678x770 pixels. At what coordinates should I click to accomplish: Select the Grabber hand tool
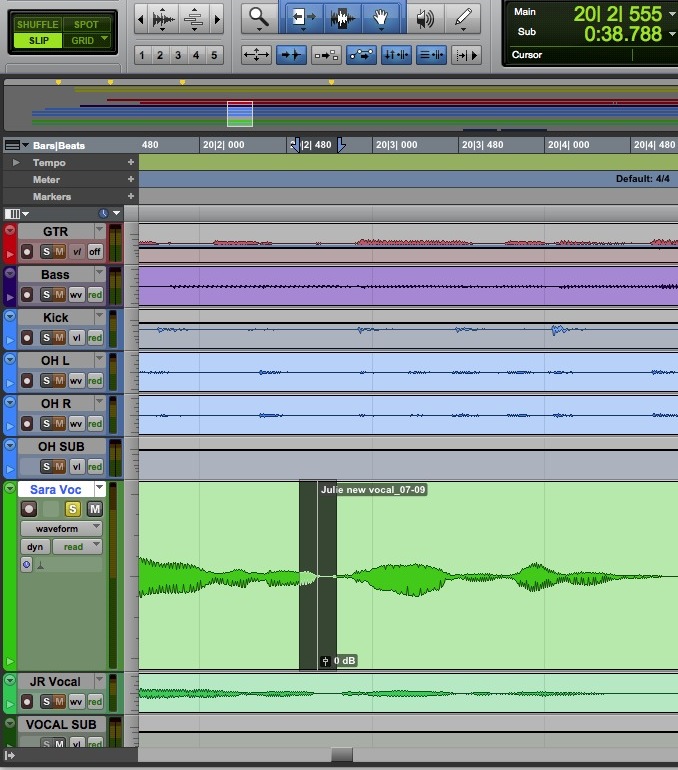click(x=380, y=18)
